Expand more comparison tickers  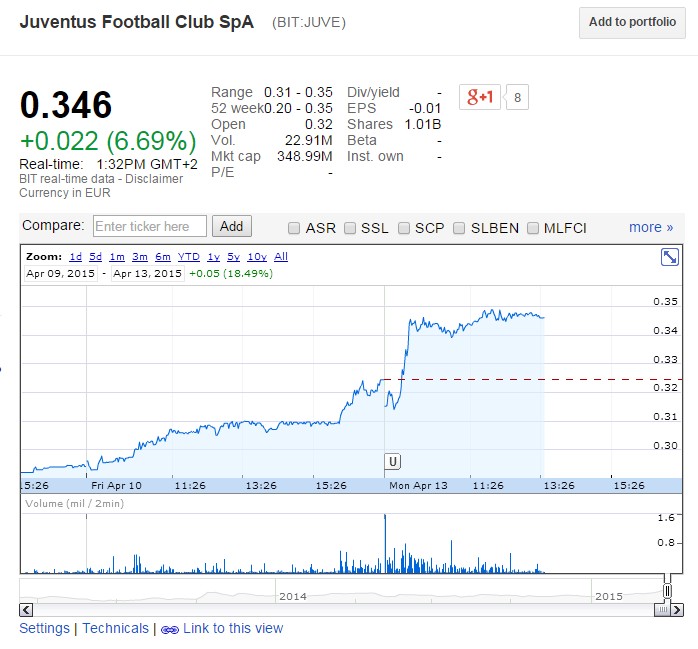click(651, 227)
